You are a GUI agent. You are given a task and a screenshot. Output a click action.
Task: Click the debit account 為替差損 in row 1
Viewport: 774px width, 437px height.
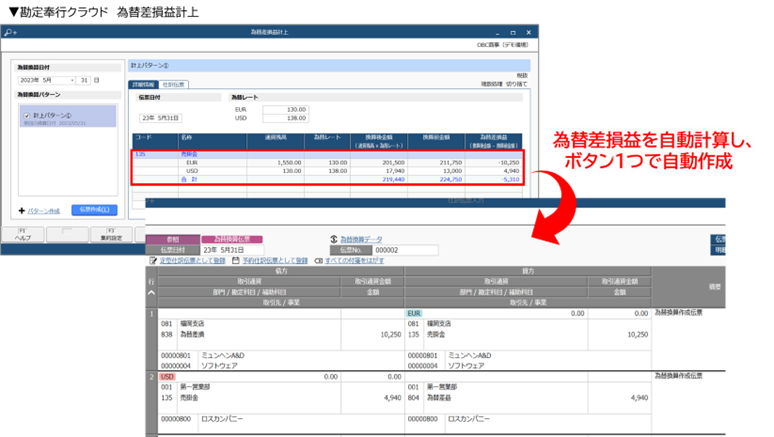[x=192, y=335]
